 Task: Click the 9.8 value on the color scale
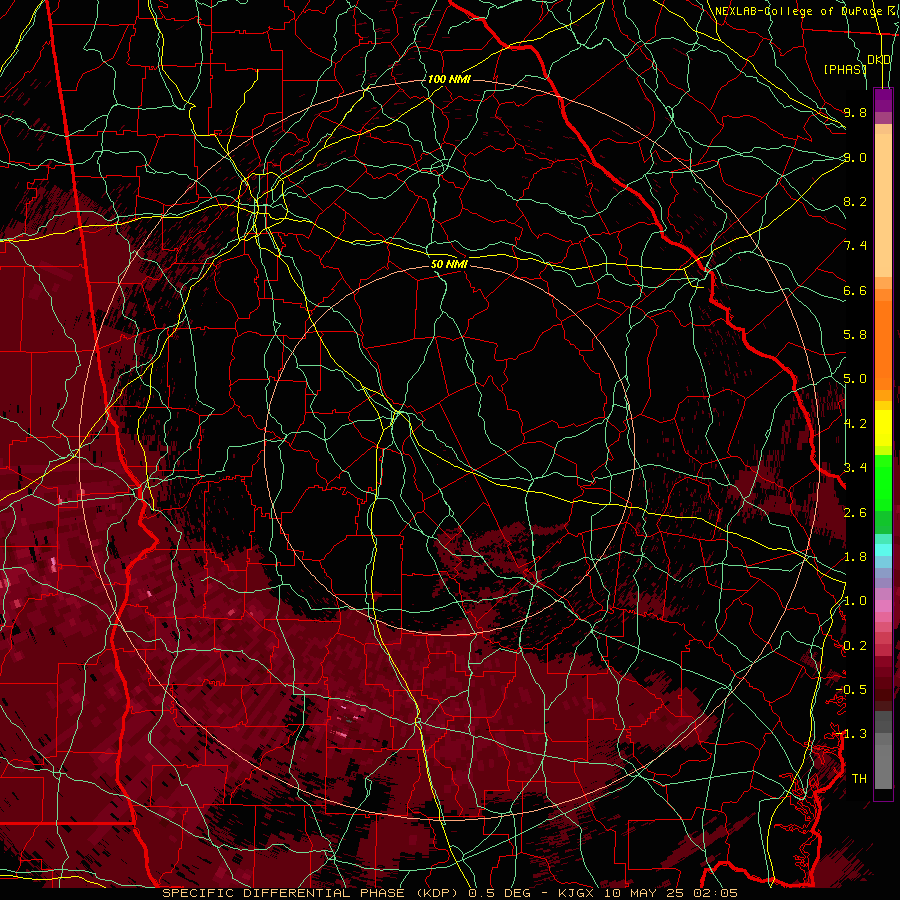(x=855, y=112)
